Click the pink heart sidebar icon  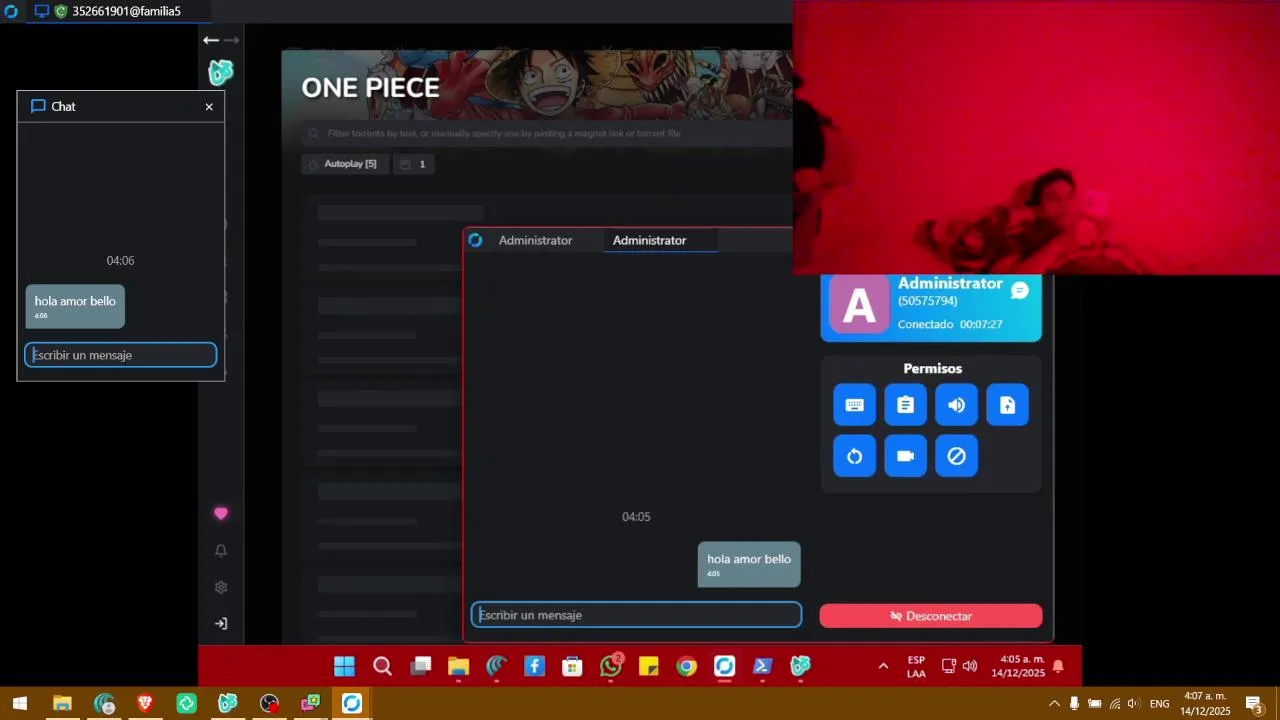tap(221, 514)
